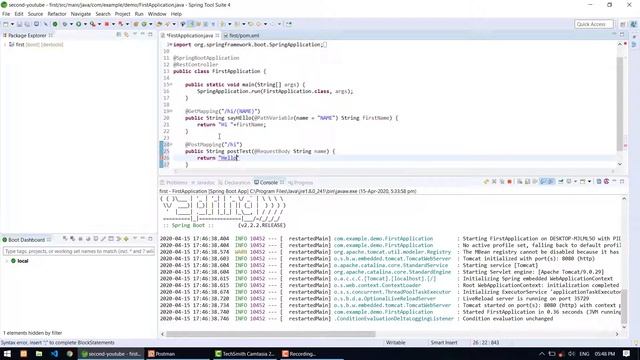The width and height of the screenshot is (640, 360).
Task: Click the External Tools run icon
Action: pos(93,24)
